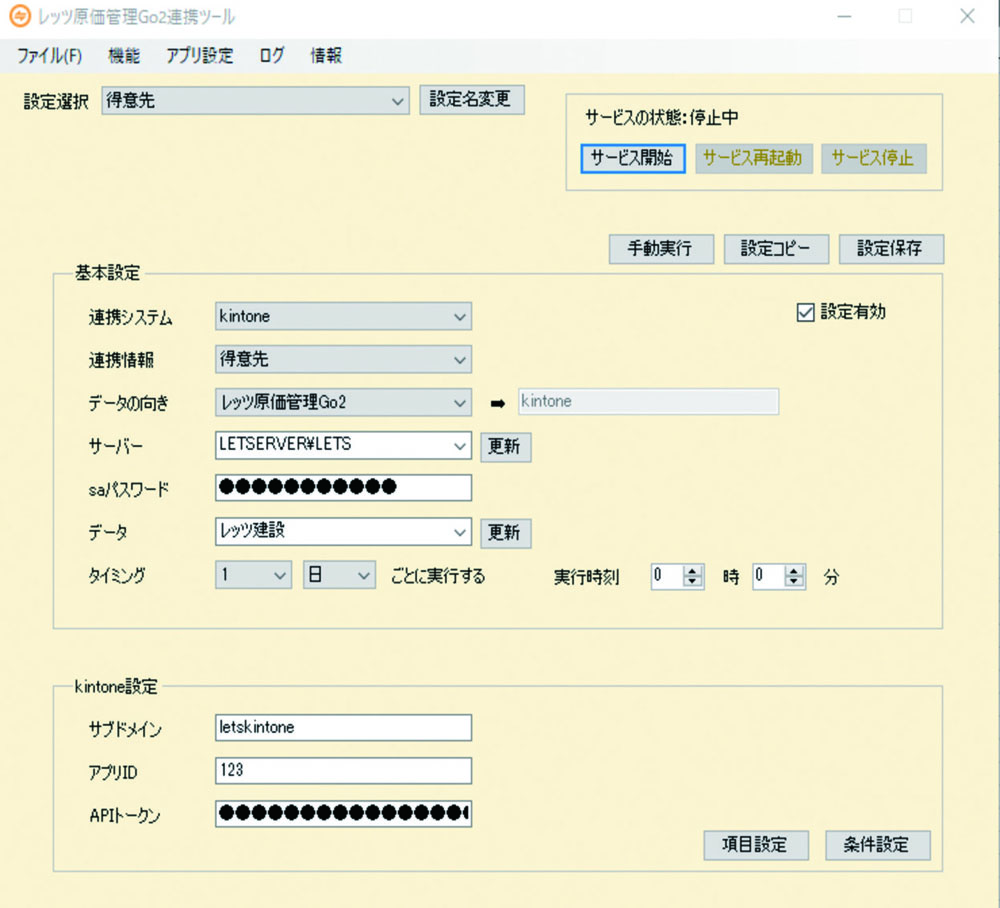Expand the データ dropdown showing レッツ建設
Image resolution: width=1000 pixels, height=908 pixels.
(x=343, y=532)
